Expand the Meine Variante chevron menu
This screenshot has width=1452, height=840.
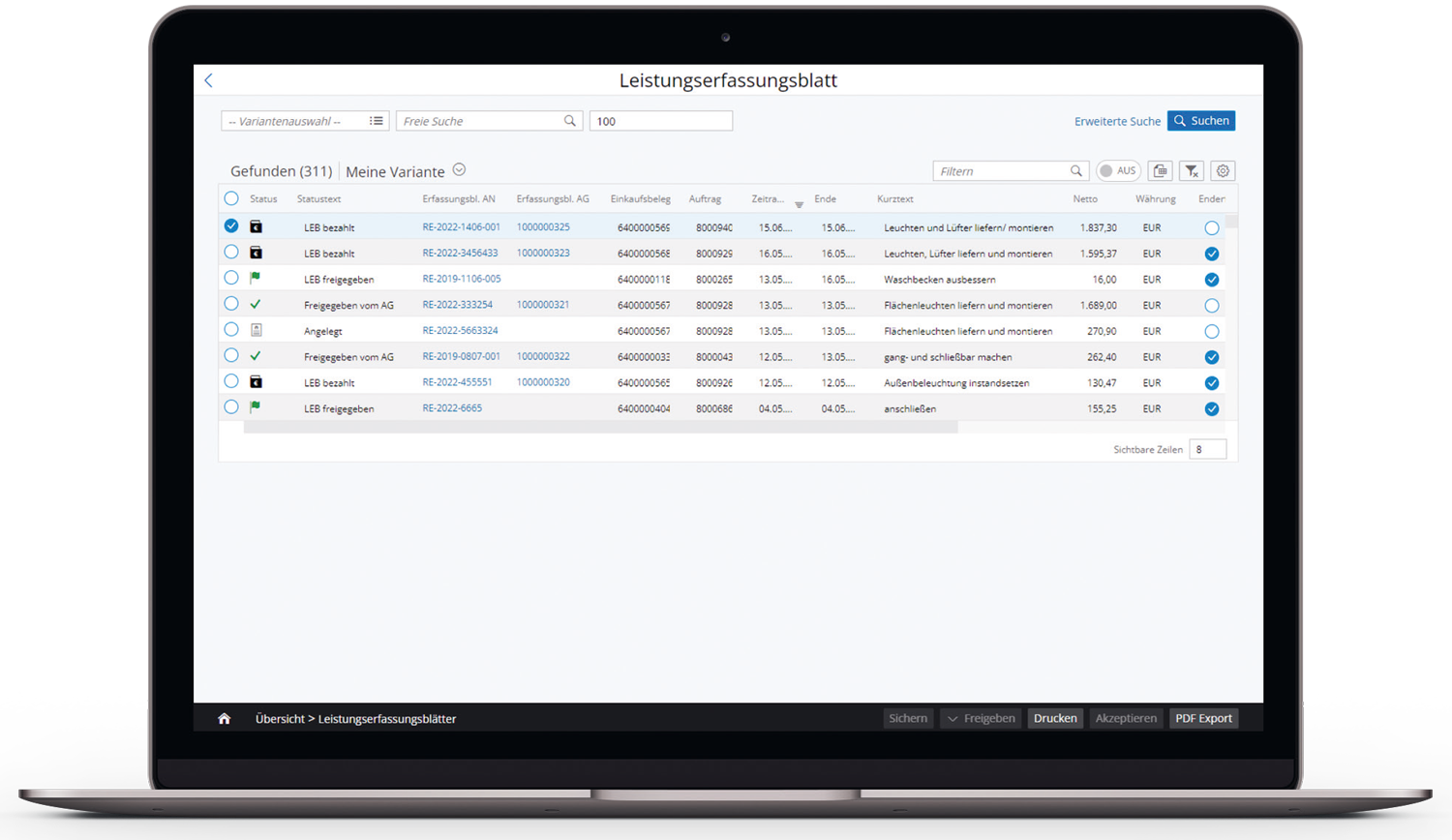click(460, 170)
